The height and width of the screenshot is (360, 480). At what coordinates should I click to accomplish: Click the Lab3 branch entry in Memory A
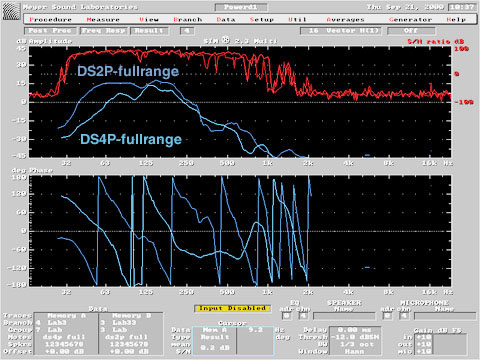(57, 323)
